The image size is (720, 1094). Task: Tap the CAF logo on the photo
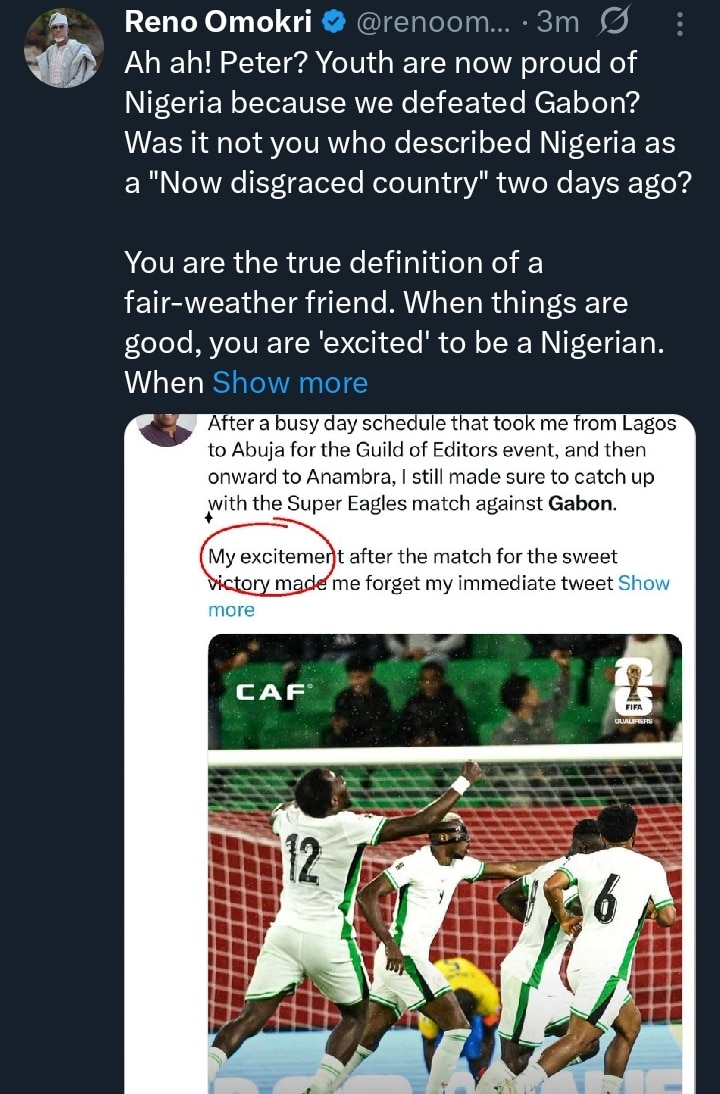273,691
